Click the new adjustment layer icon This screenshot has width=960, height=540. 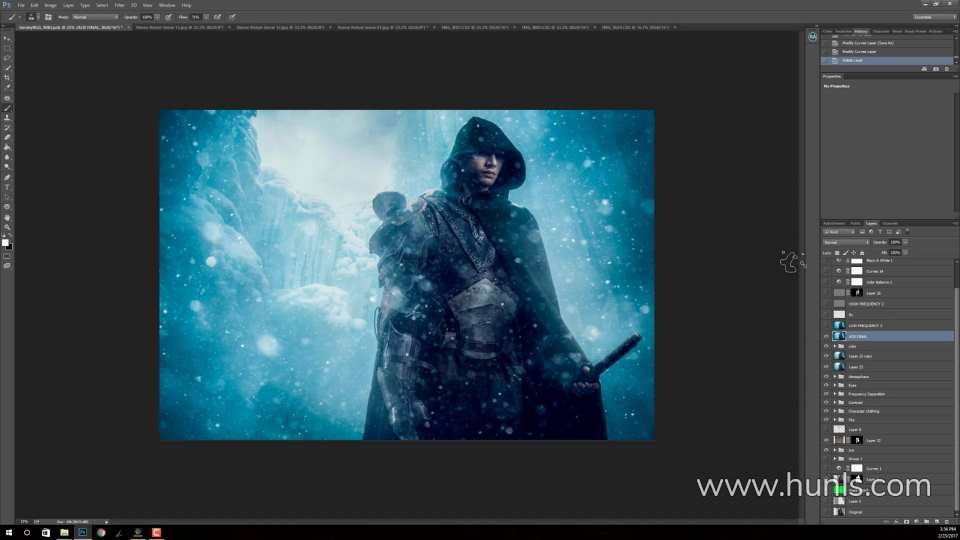point(917,522)
